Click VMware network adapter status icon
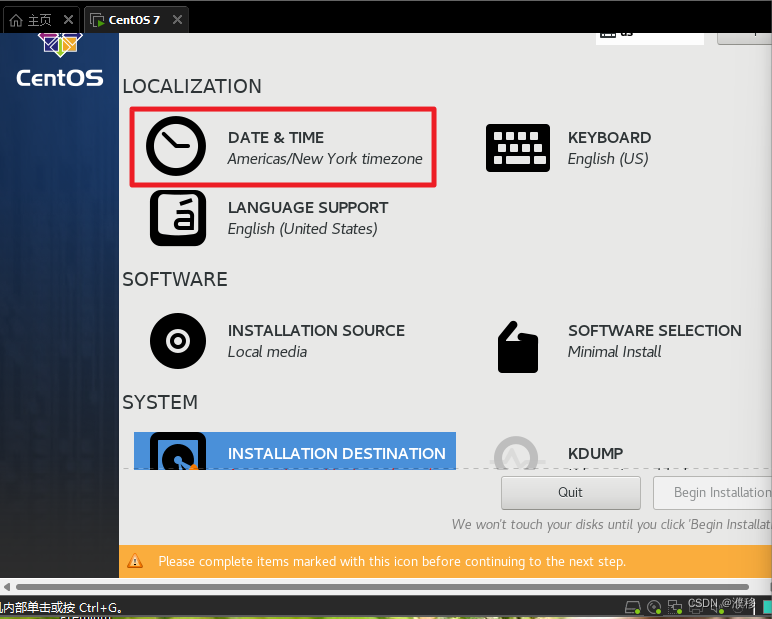772x619 pixels. (x=675, y=607)
